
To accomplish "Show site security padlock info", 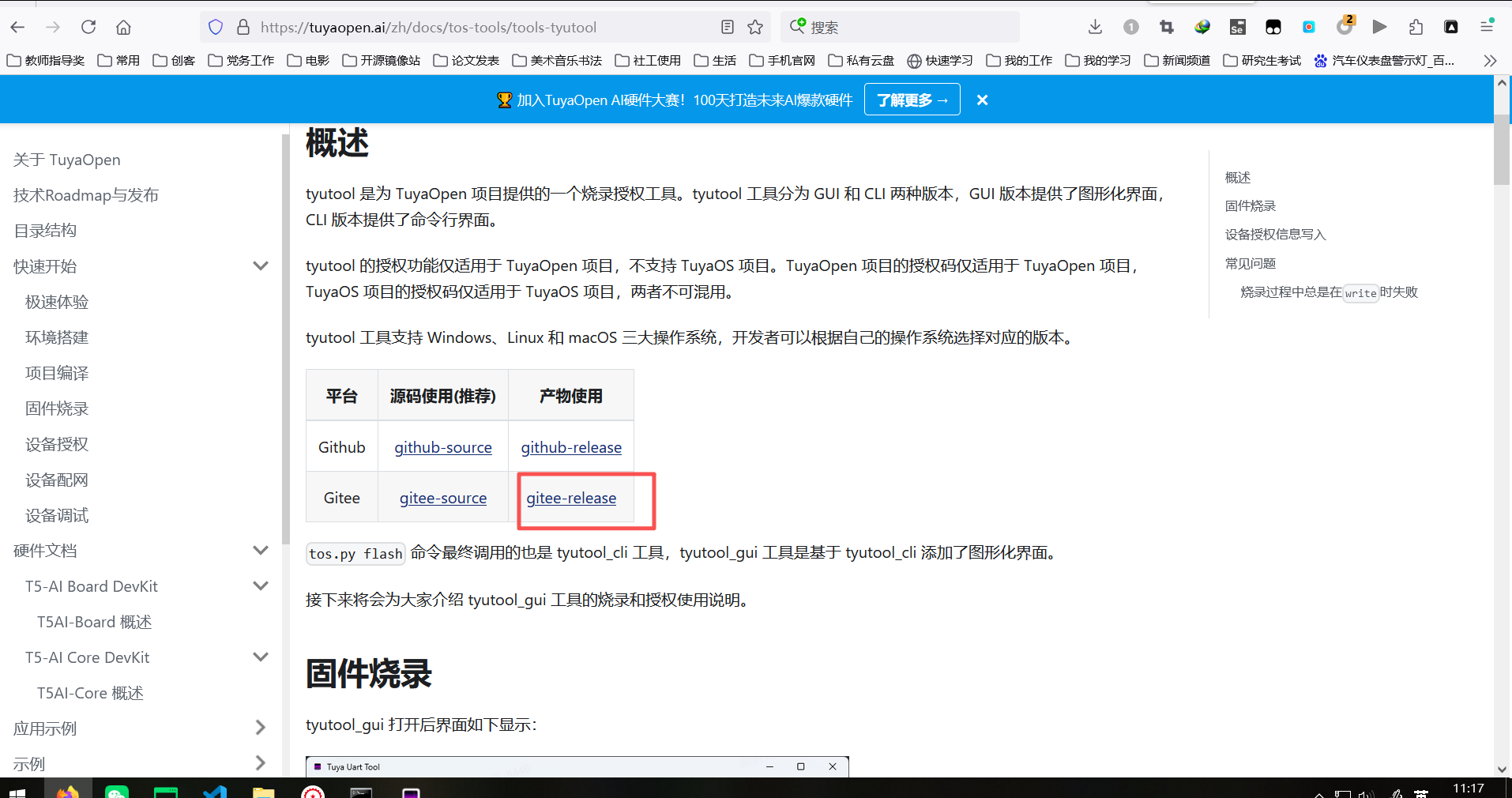I will coord(243,27).
